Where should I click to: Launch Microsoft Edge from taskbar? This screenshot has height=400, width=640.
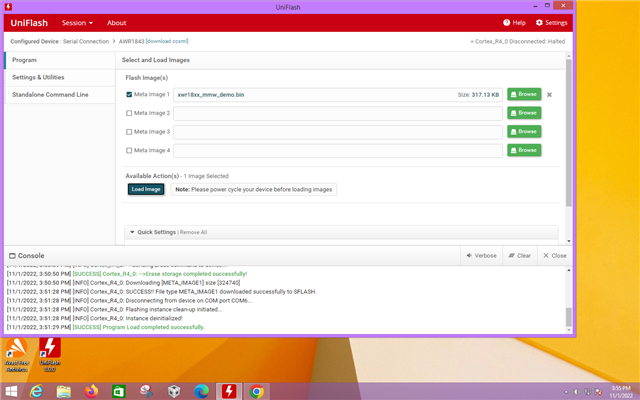(201, 391)
